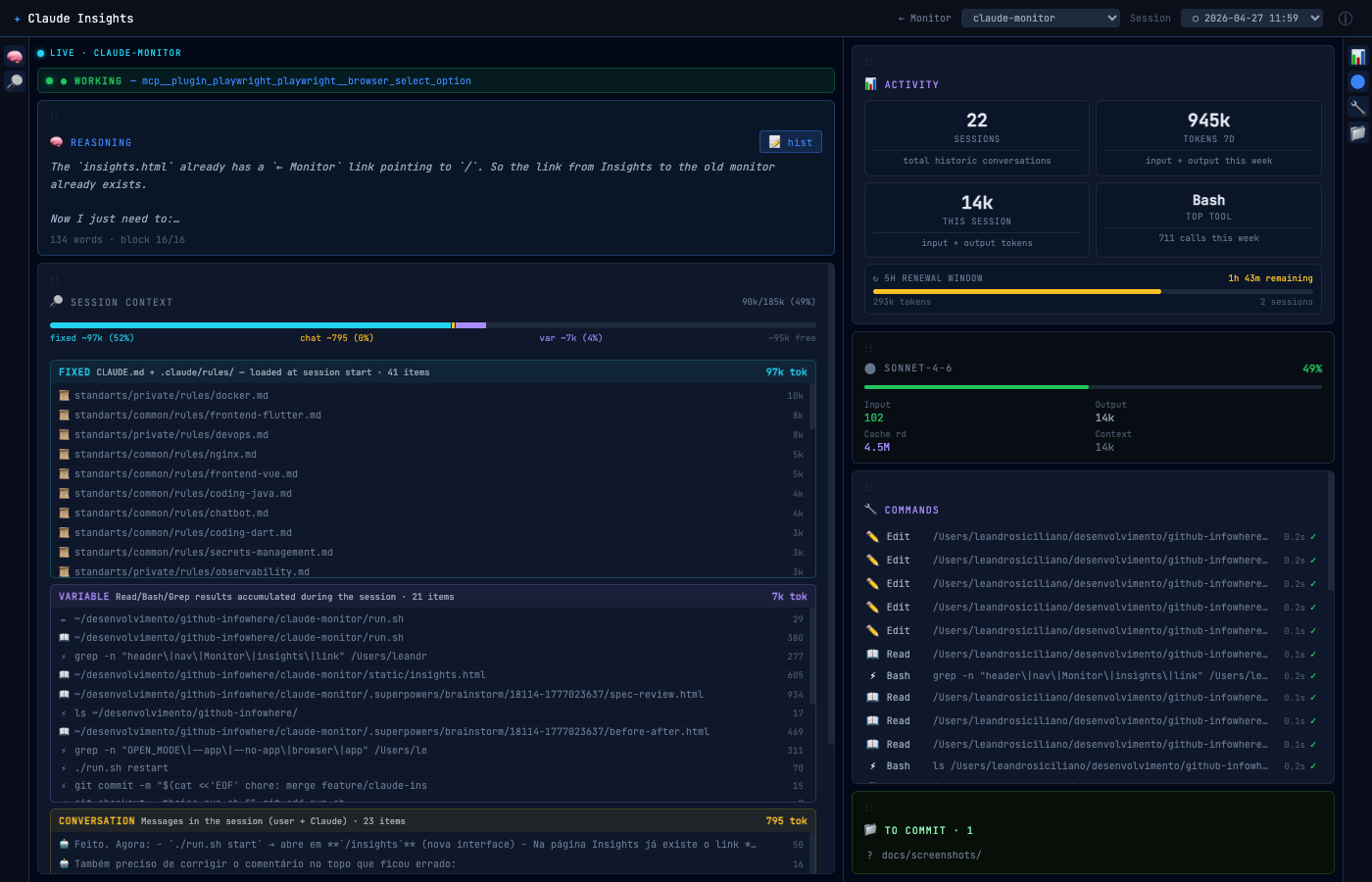
Task: Click the bar chart icon in the right rail
Action: pos(1357,57)
